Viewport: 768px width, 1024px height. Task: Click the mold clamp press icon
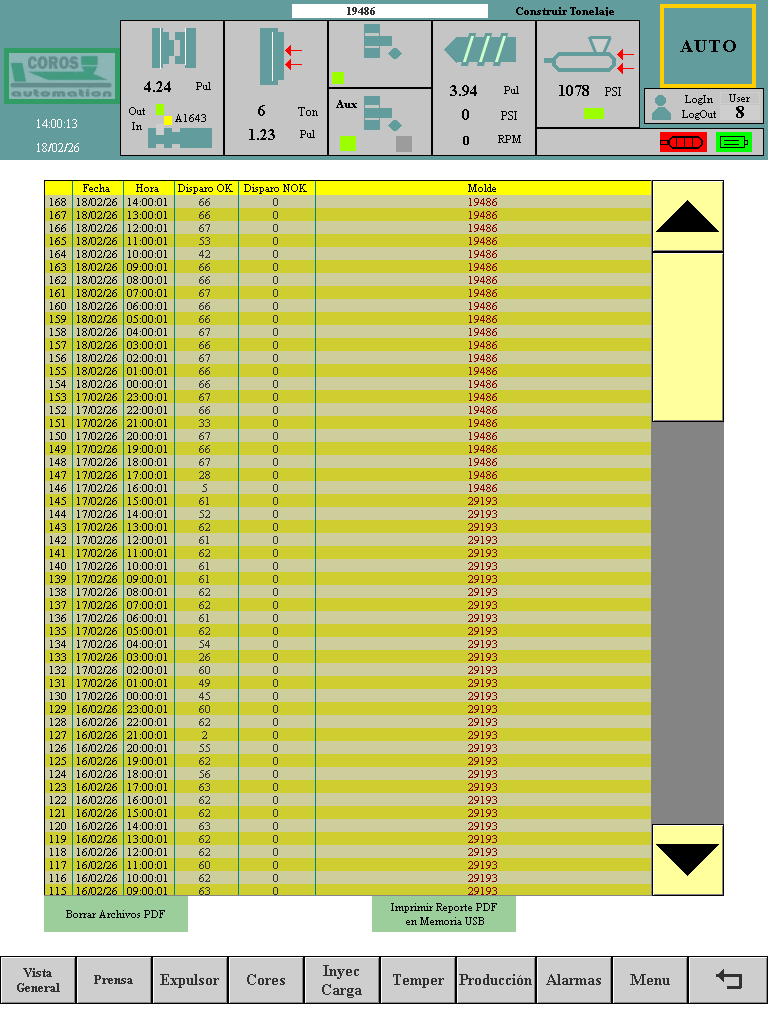click(x=172, y=49)
